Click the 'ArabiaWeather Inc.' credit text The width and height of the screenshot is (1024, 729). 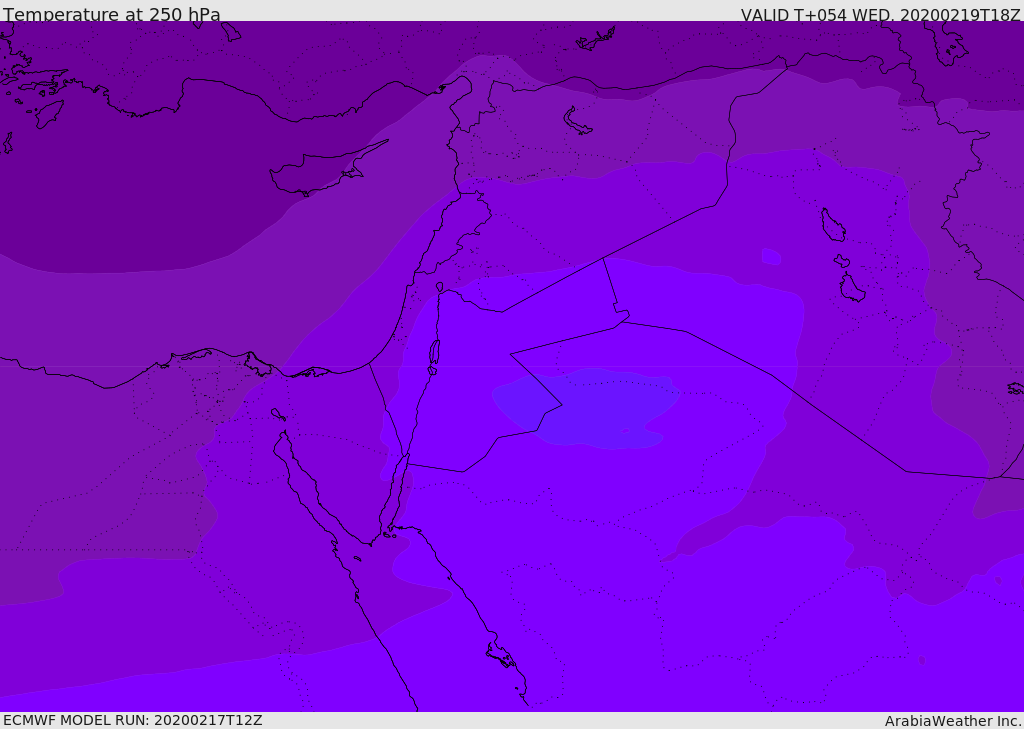point(952,721)
